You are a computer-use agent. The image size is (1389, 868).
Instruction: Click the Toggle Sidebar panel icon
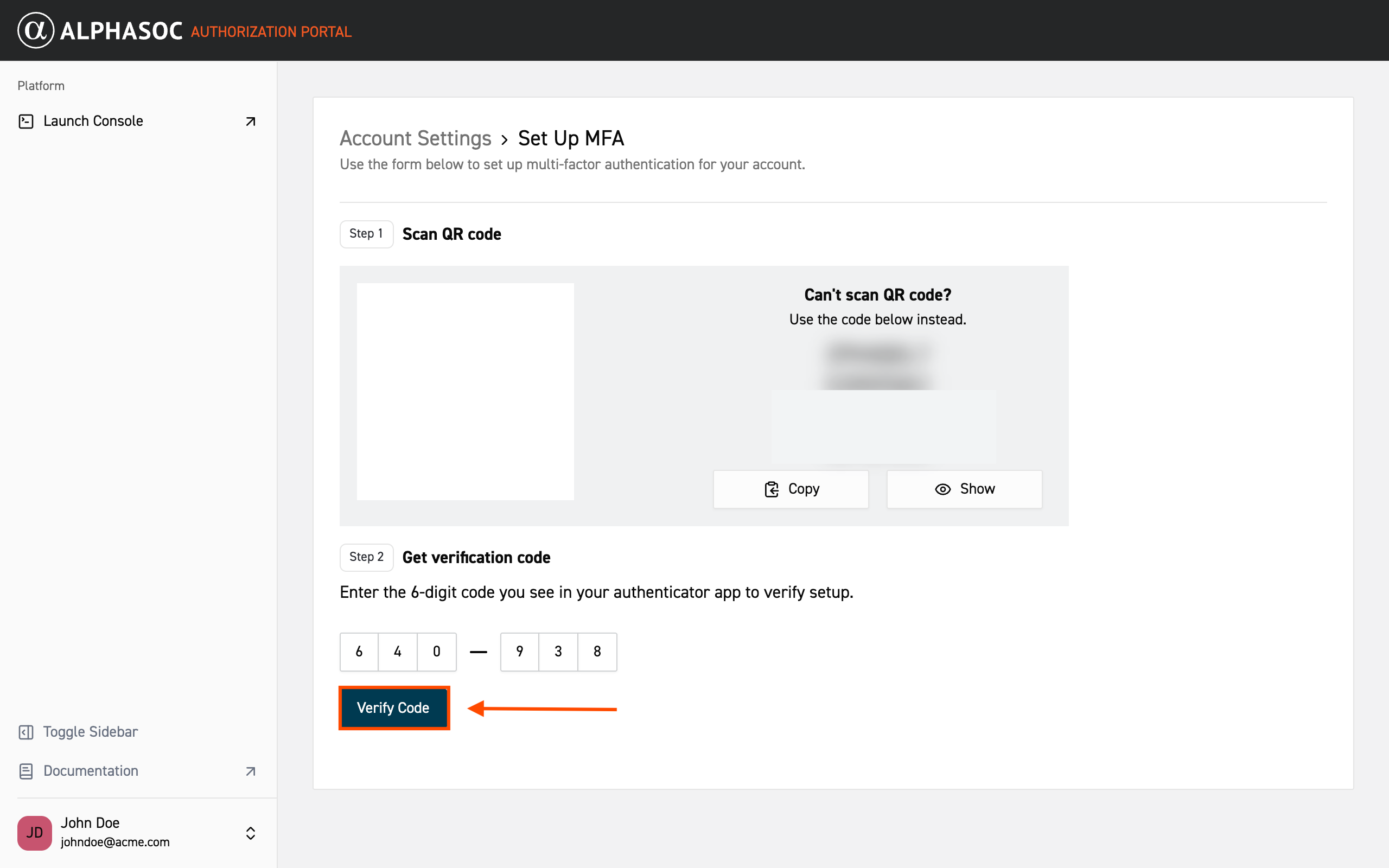tap(26, 732)
